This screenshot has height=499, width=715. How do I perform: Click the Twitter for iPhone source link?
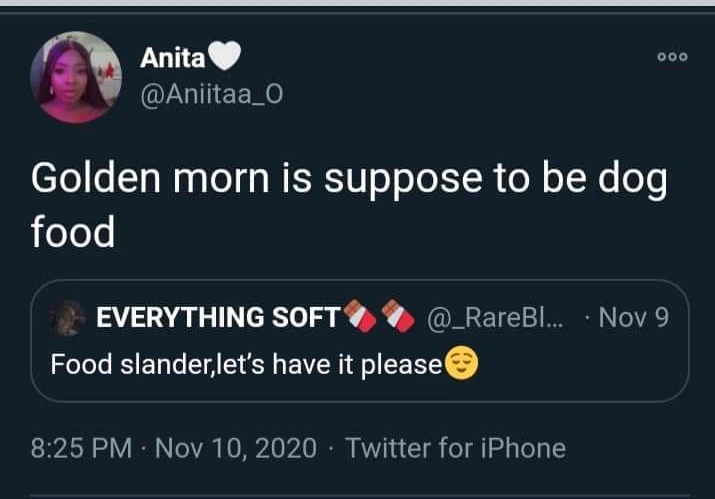coord(455,445)
